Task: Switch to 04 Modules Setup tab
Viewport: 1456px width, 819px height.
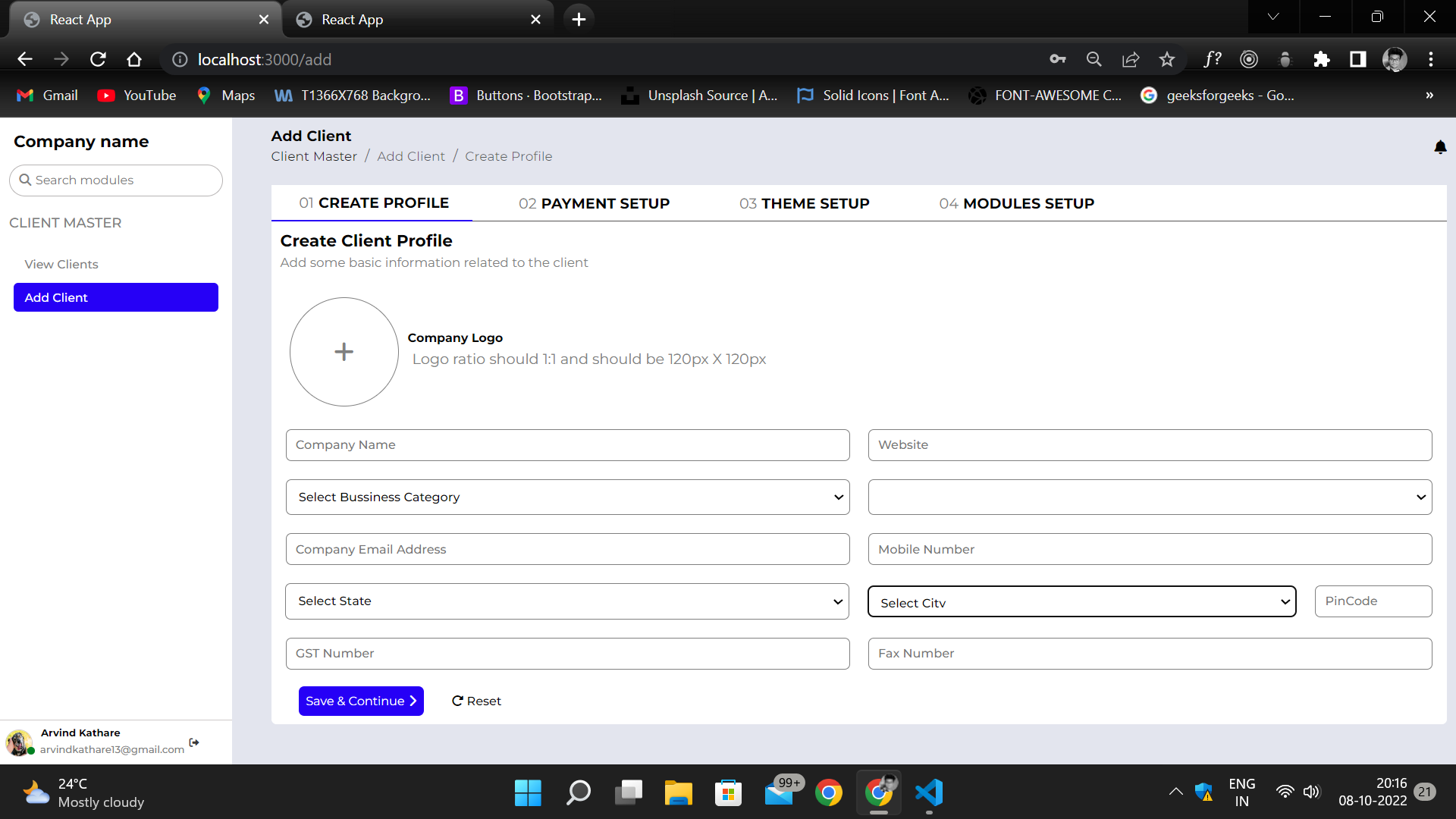Action: (x=1016, y=203)
